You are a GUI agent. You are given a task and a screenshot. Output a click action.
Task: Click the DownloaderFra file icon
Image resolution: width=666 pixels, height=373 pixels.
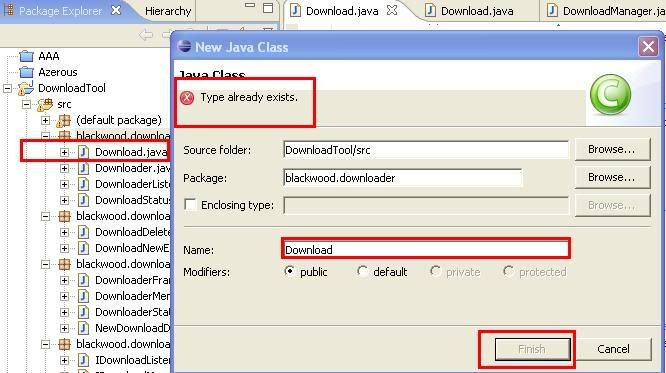(84, 280)
